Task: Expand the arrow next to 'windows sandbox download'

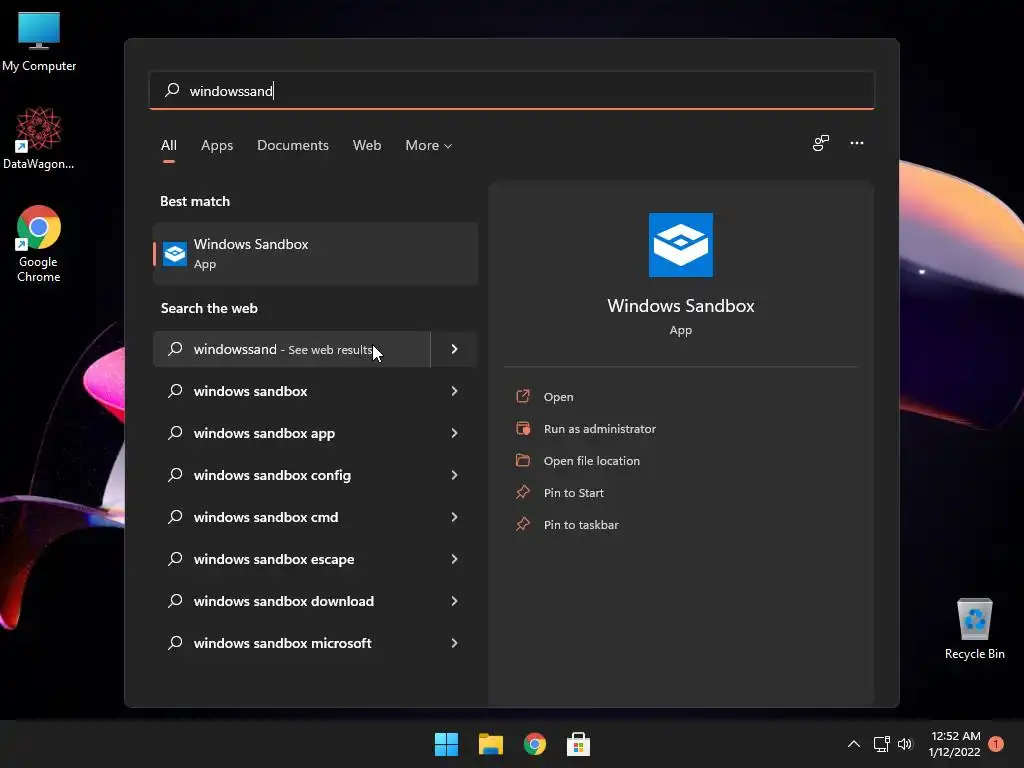Action: (x=455, y=601)
